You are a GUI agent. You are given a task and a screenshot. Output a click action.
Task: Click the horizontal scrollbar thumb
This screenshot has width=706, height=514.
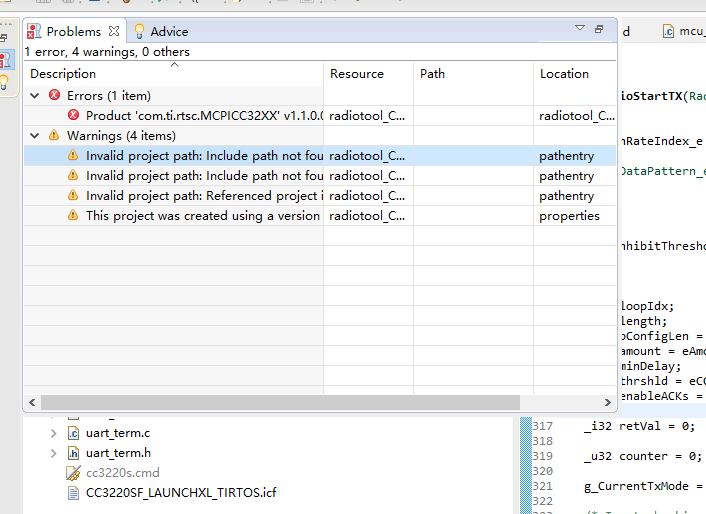[280, 402]
